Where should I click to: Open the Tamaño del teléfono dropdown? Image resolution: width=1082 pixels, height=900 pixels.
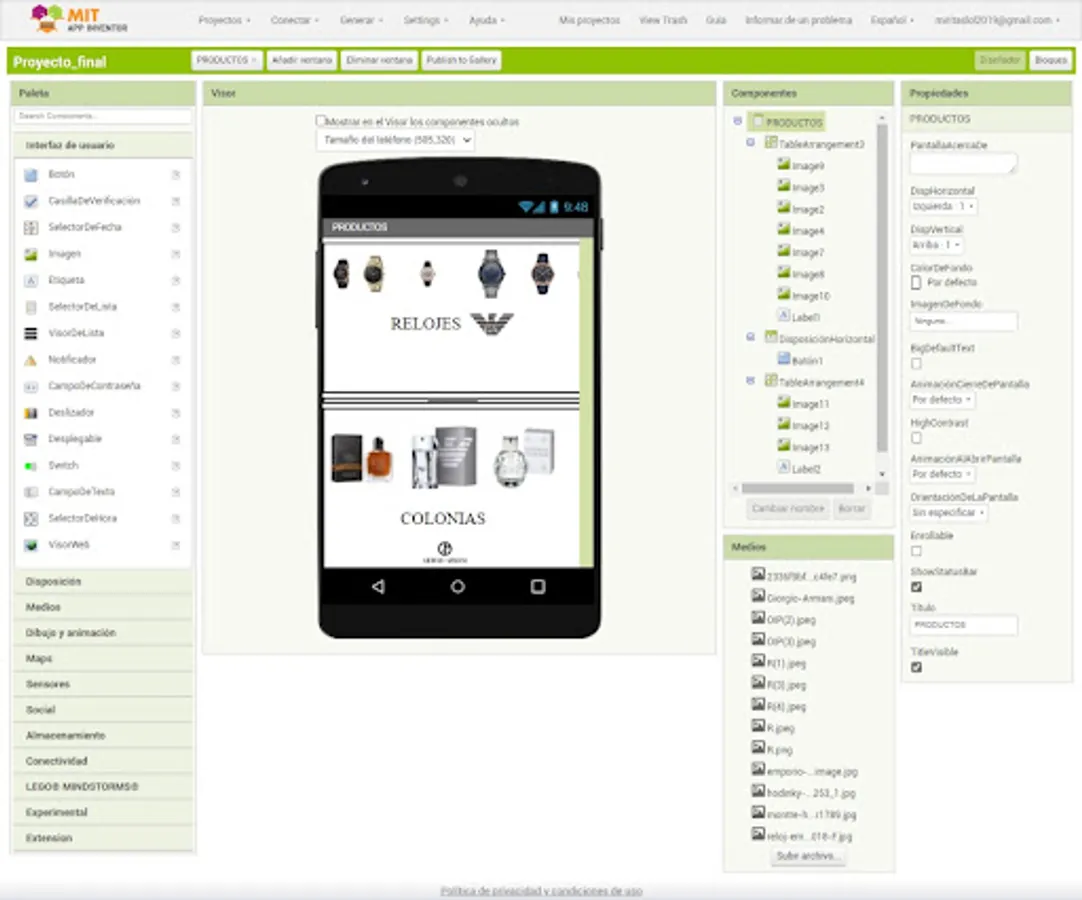[x=395, y=140]
